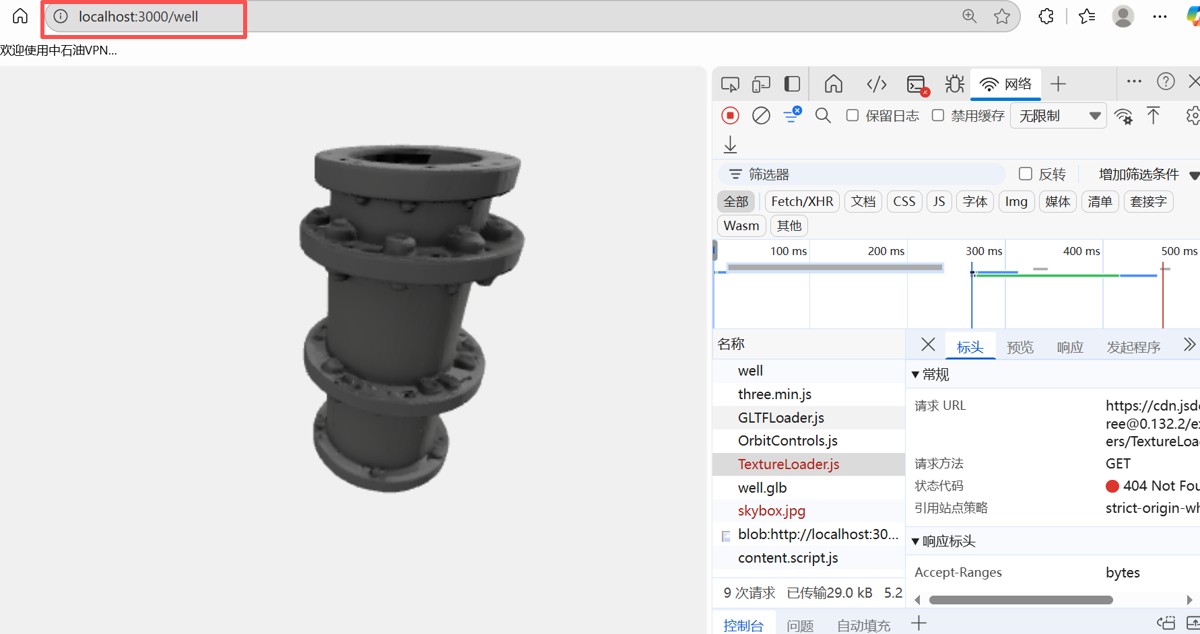Screen dimensions: 1200x634
Task: Open the 控制台 drawer tab
Action: tap(743, 625)
